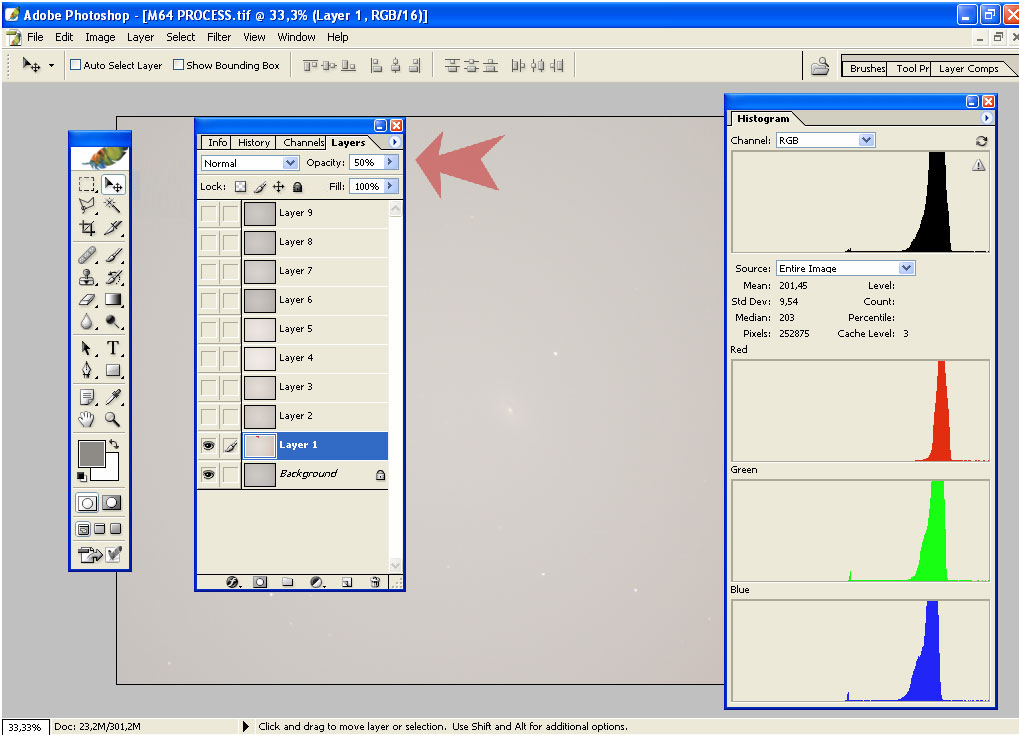Switch to the Channels tab

click(303, 143)
